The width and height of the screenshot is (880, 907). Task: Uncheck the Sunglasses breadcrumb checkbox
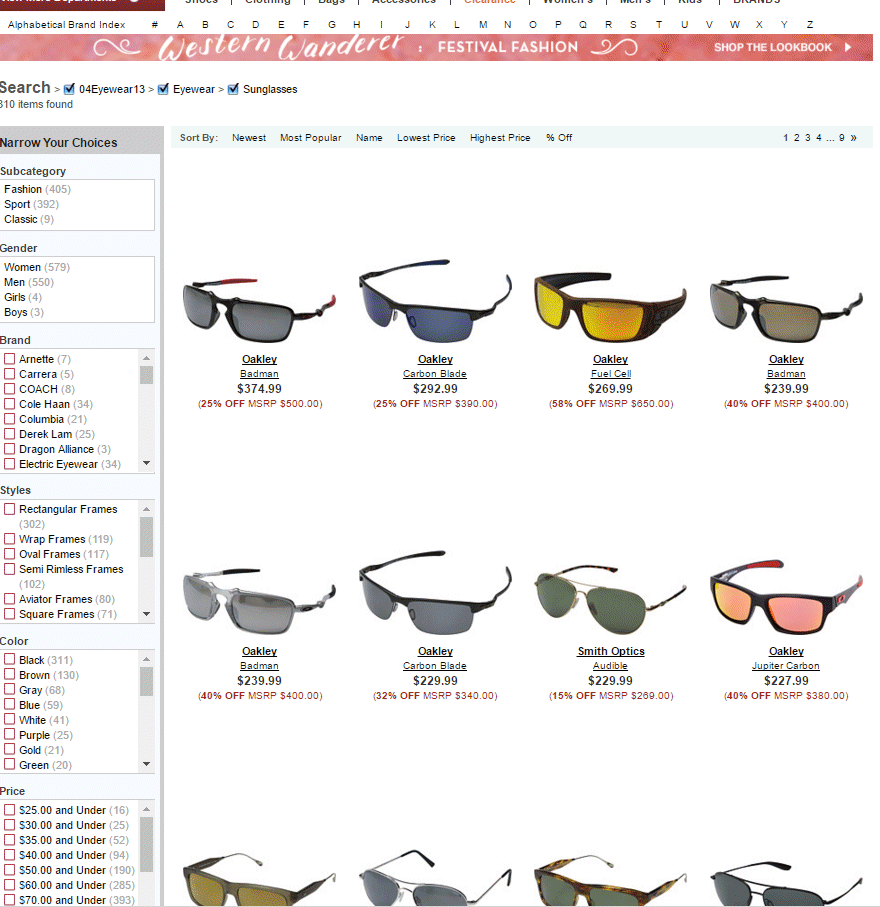pyautogui.click(x=234, y=89)
